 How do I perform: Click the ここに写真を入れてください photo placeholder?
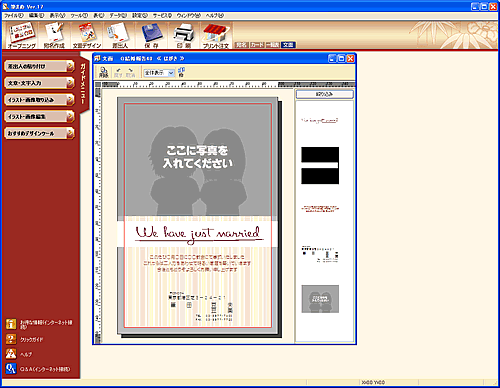click(198, 157)
